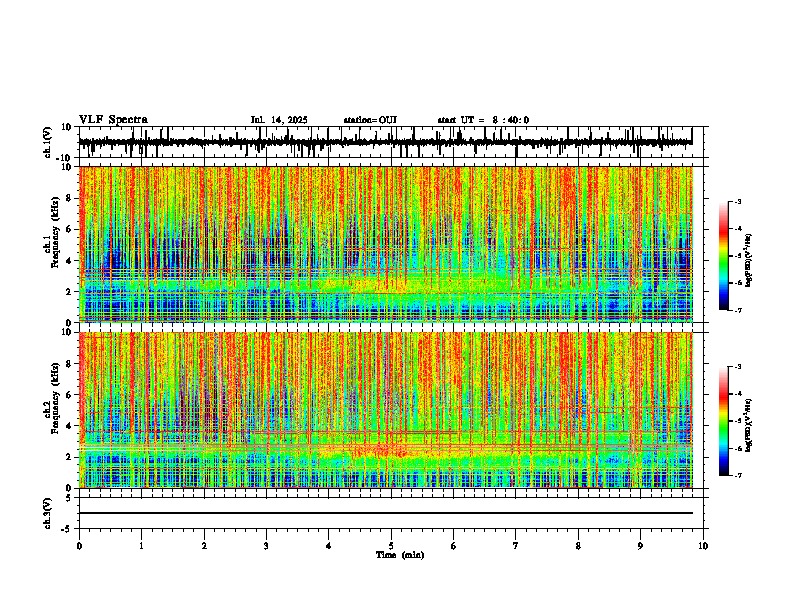The image size is (792, 612).
Task: Click time axis tick label "2"
Action: click(204, 546)
